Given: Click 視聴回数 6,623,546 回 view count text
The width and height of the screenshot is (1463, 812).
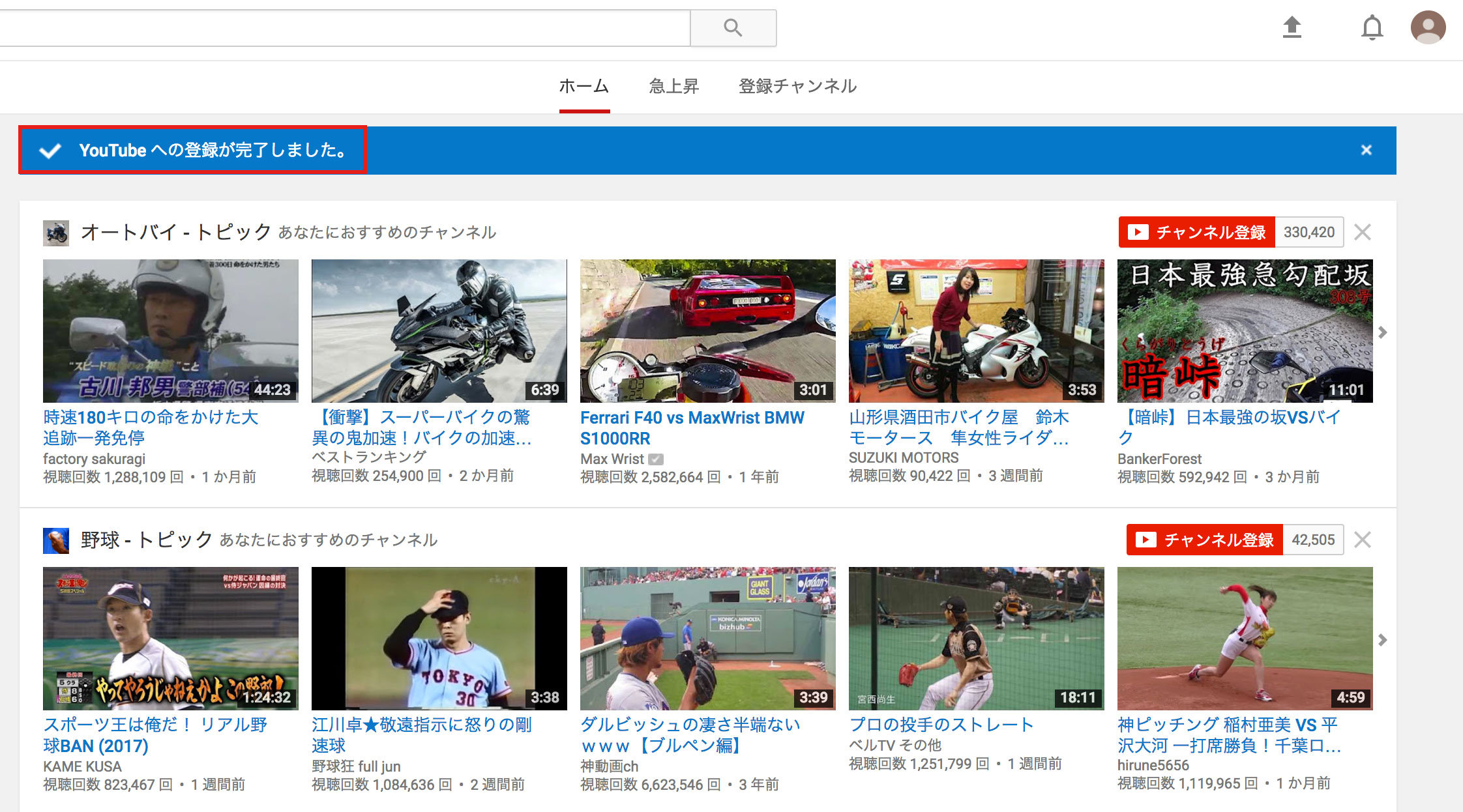Looking at the screenshot, I should point(650,785).
